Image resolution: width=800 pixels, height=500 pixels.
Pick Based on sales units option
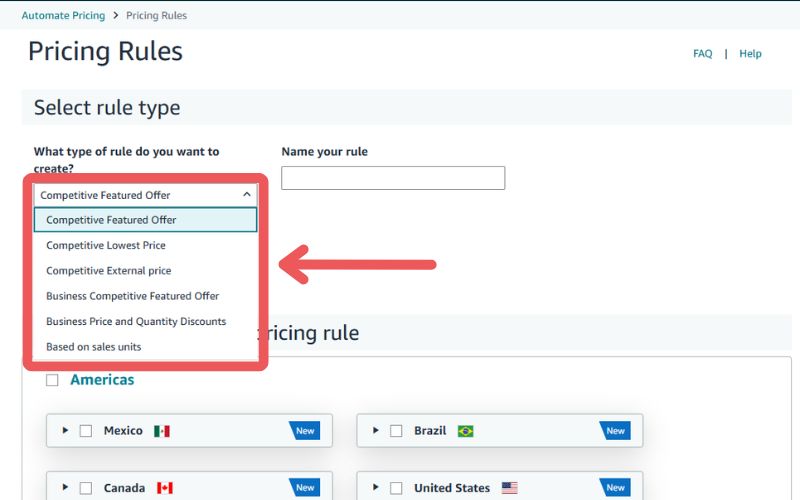[x=145, y=347]
